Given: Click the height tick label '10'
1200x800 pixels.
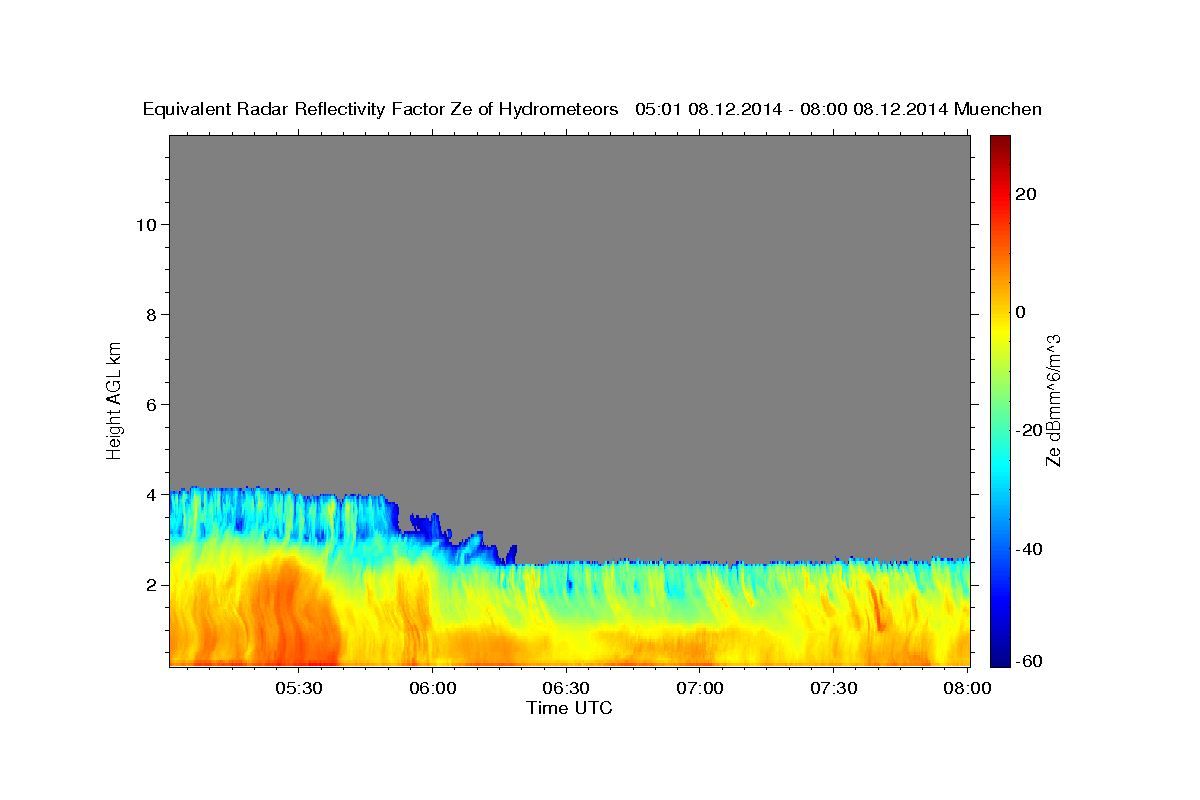Looking at the screenshot, I should point(145,224).
